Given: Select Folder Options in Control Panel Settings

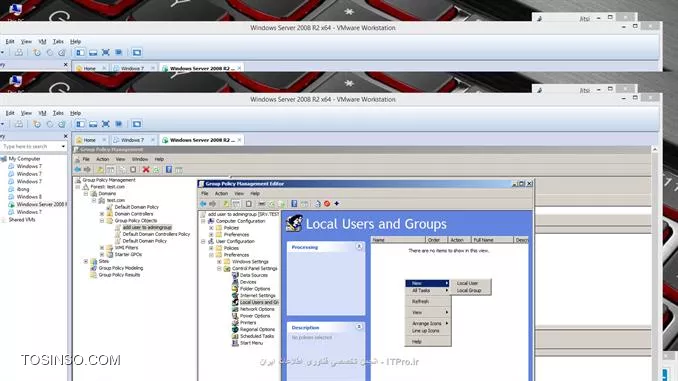Looking at the screenshot, I should click(x=255, y=289).
